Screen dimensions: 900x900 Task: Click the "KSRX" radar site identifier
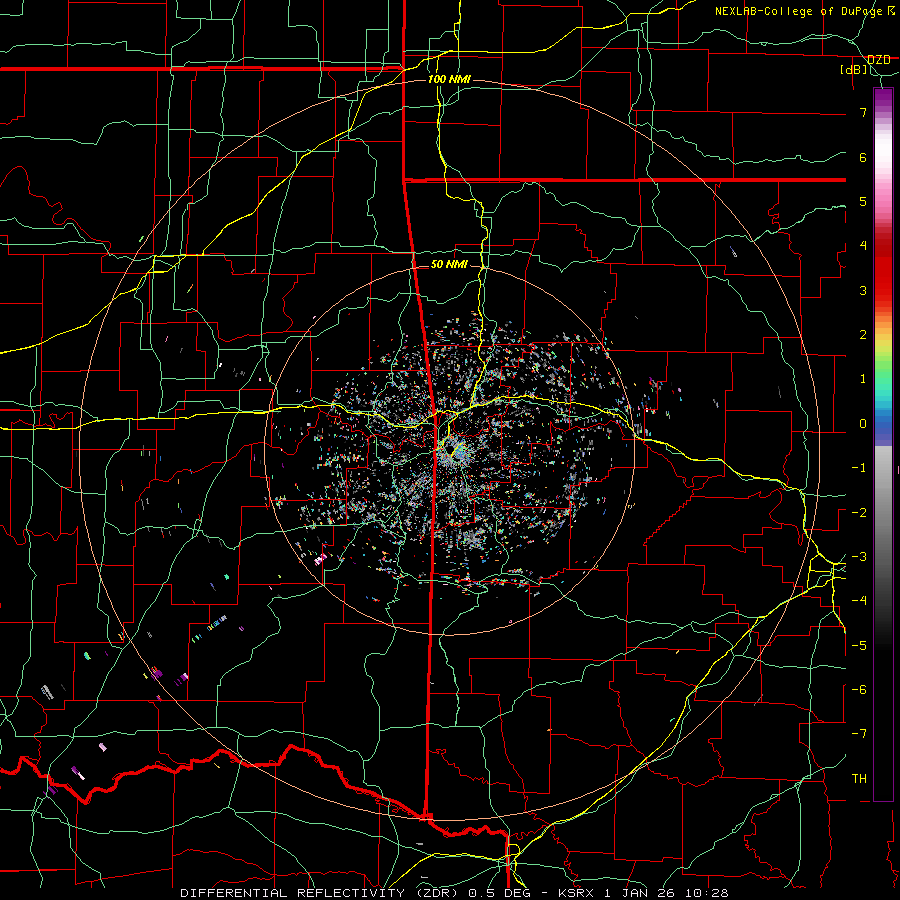(x=578, y=893)
